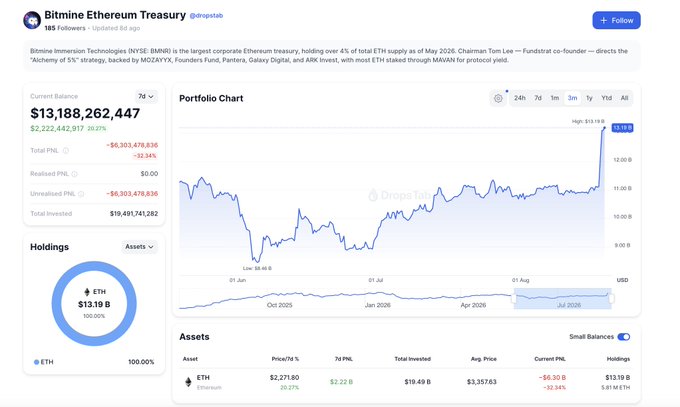Image resolution: width=680 pixels, height=407 pixels.
Task: Select the 1m chart range tab
Action: tap(555, 98)
